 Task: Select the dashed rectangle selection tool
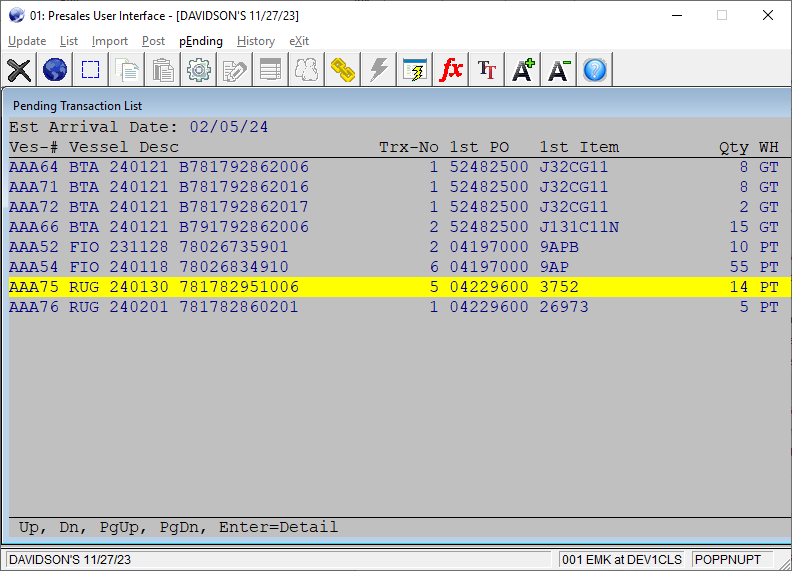coord(91,70)
